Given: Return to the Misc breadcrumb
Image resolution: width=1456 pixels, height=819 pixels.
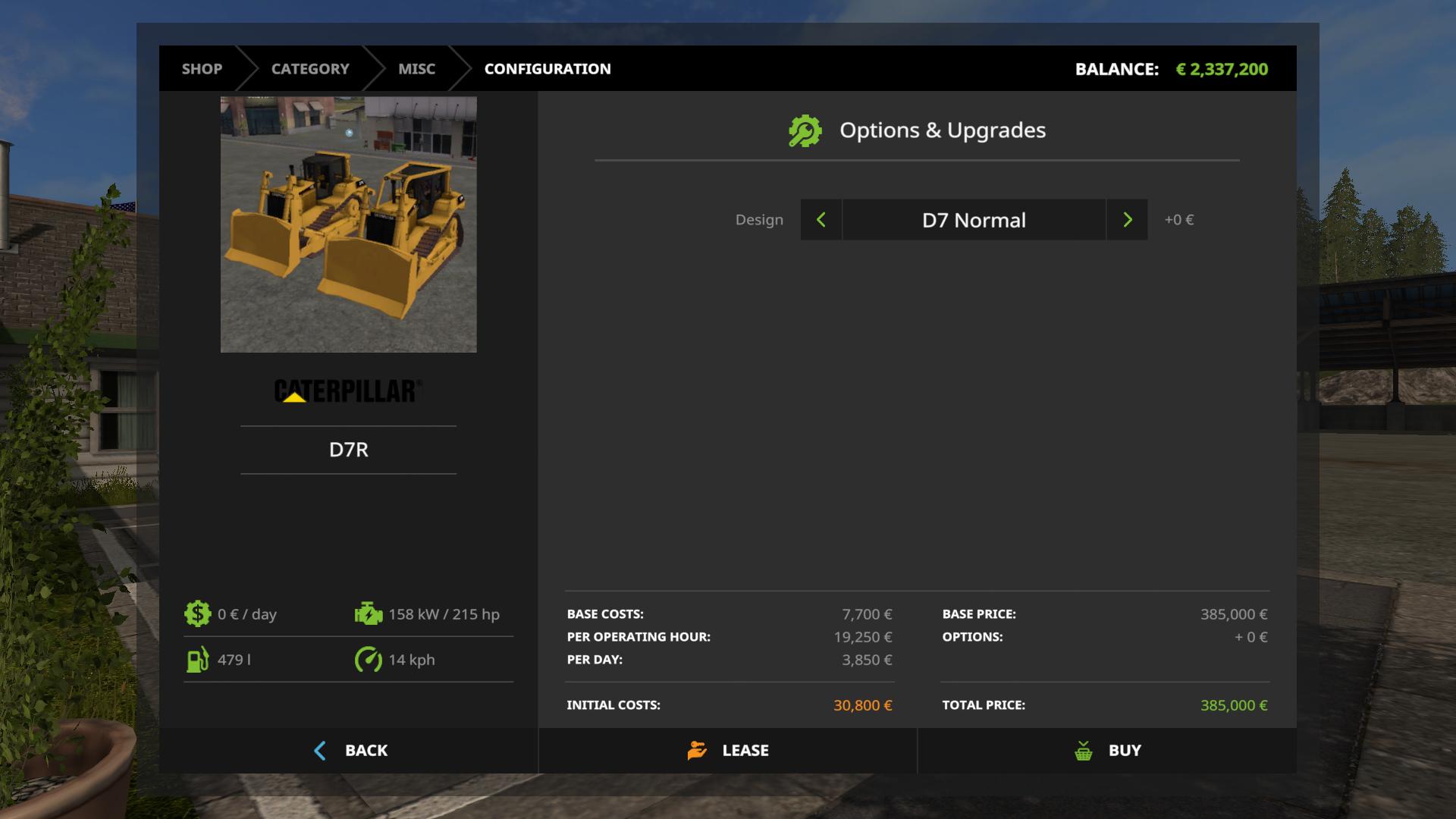Looking at the screenshot, I should pos(416,69).
